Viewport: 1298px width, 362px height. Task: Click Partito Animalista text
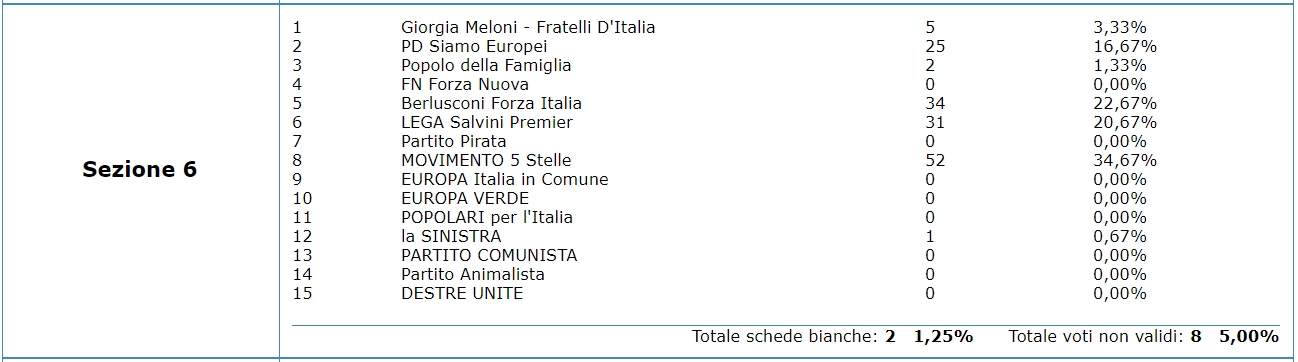click(x=473, y=274)
